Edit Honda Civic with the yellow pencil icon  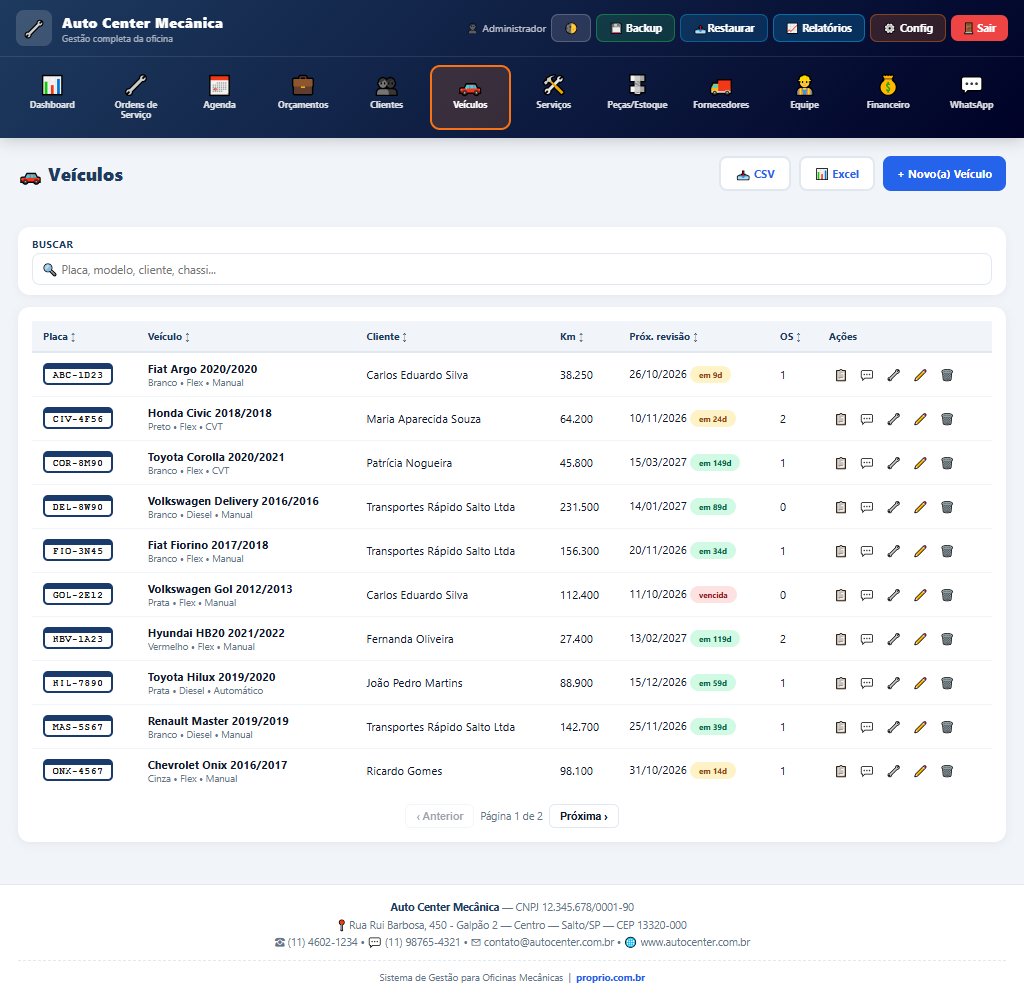tap(920, 419)
